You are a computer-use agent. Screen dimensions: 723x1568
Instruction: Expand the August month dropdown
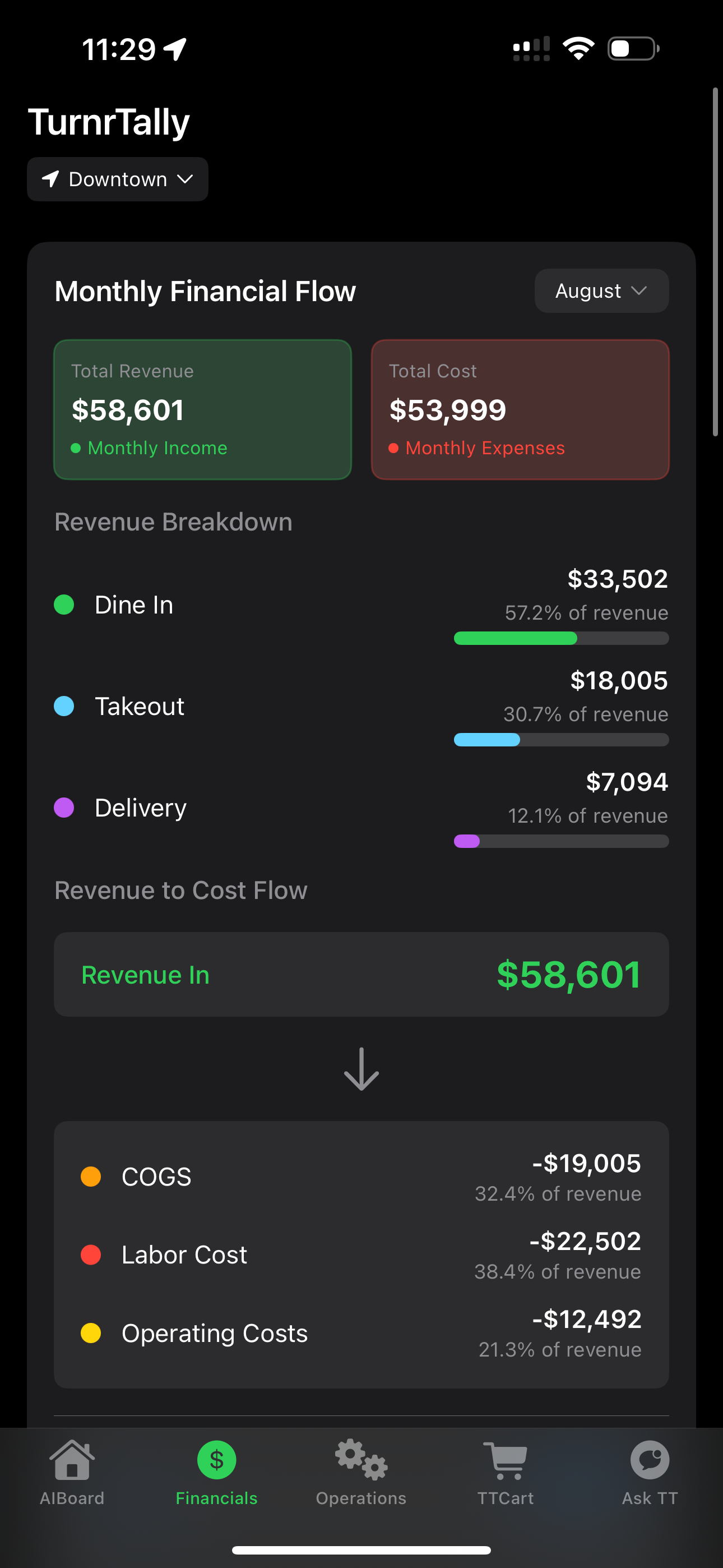pyautogui.click(x=601, y=291)
